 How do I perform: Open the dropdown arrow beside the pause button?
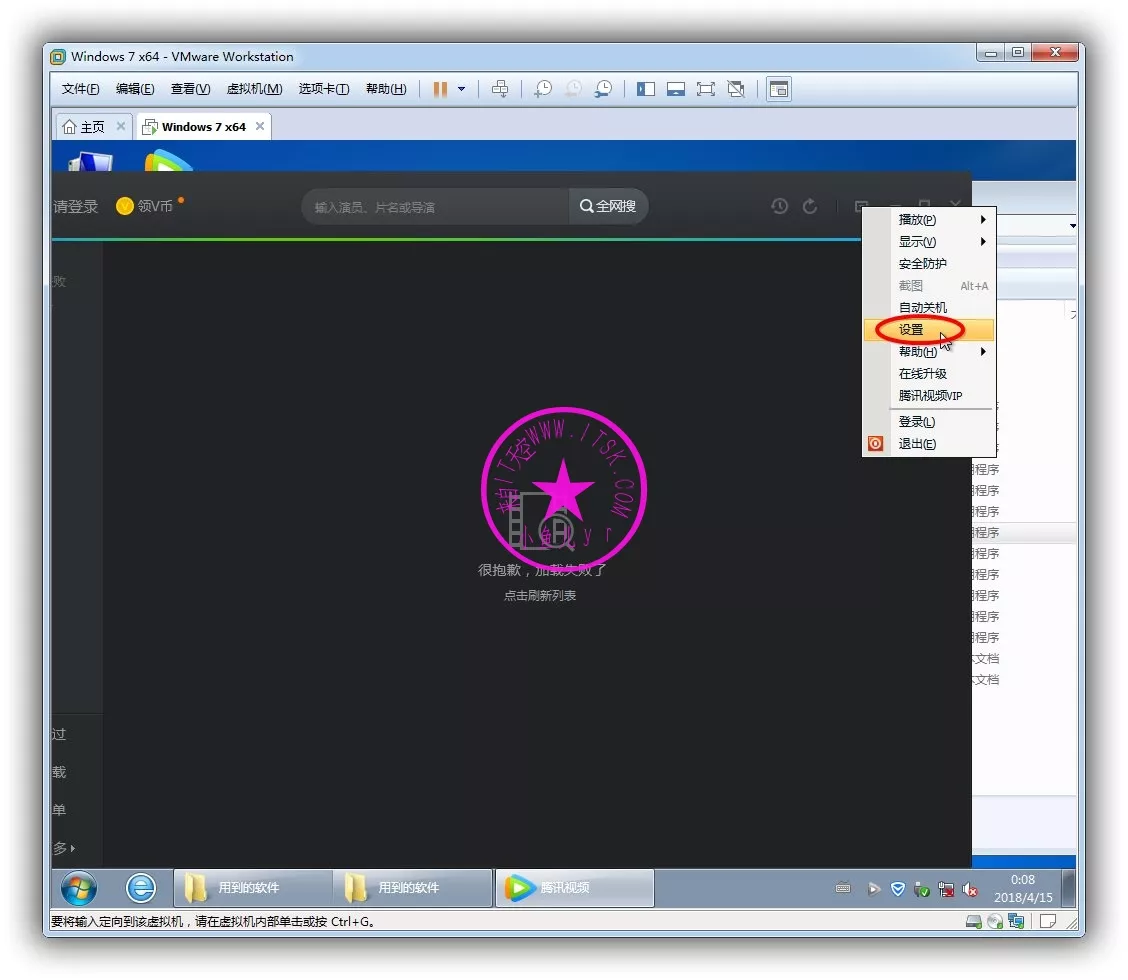(461, 89)
